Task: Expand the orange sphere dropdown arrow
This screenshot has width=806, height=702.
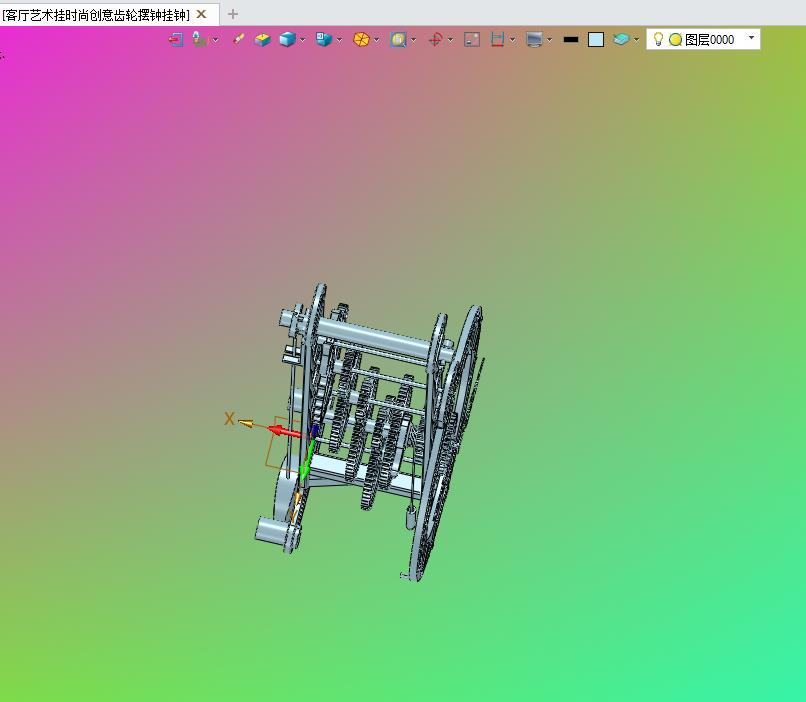Action: click(x=376, y=40)
